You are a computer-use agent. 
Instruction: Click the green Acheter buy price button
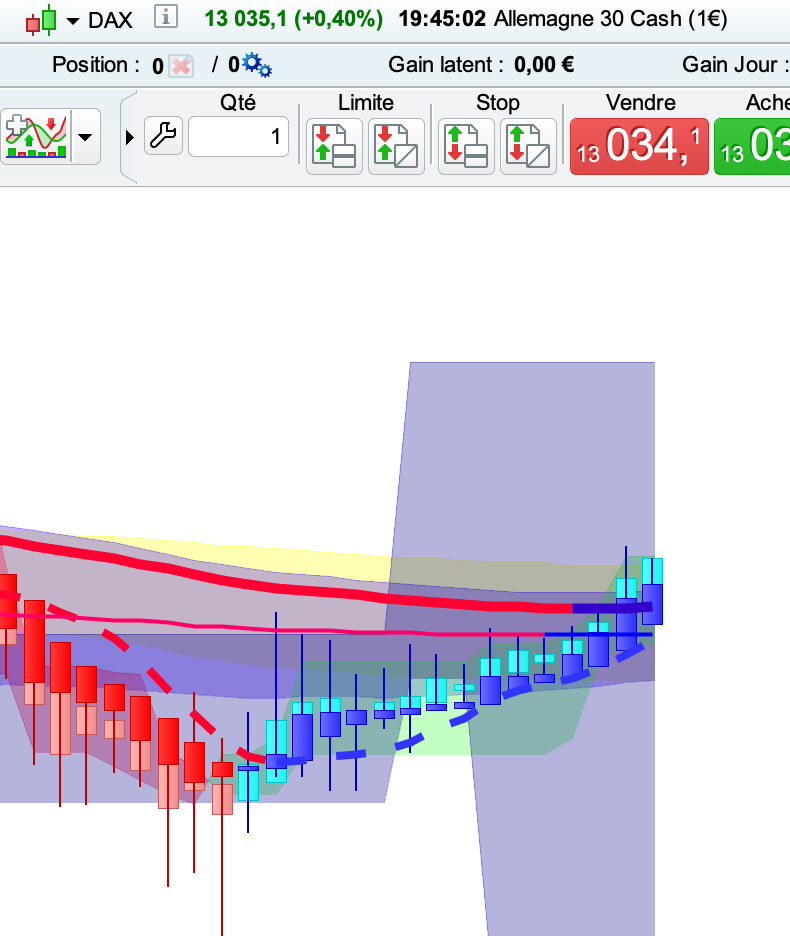click(x=752, y=146)
